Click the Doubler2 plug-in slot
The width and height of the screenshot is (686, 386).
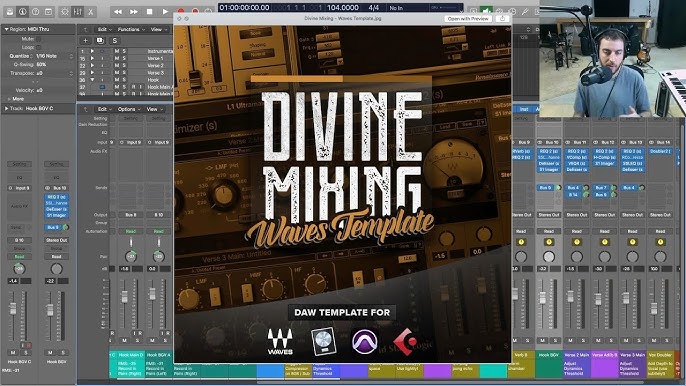[661, 151]
